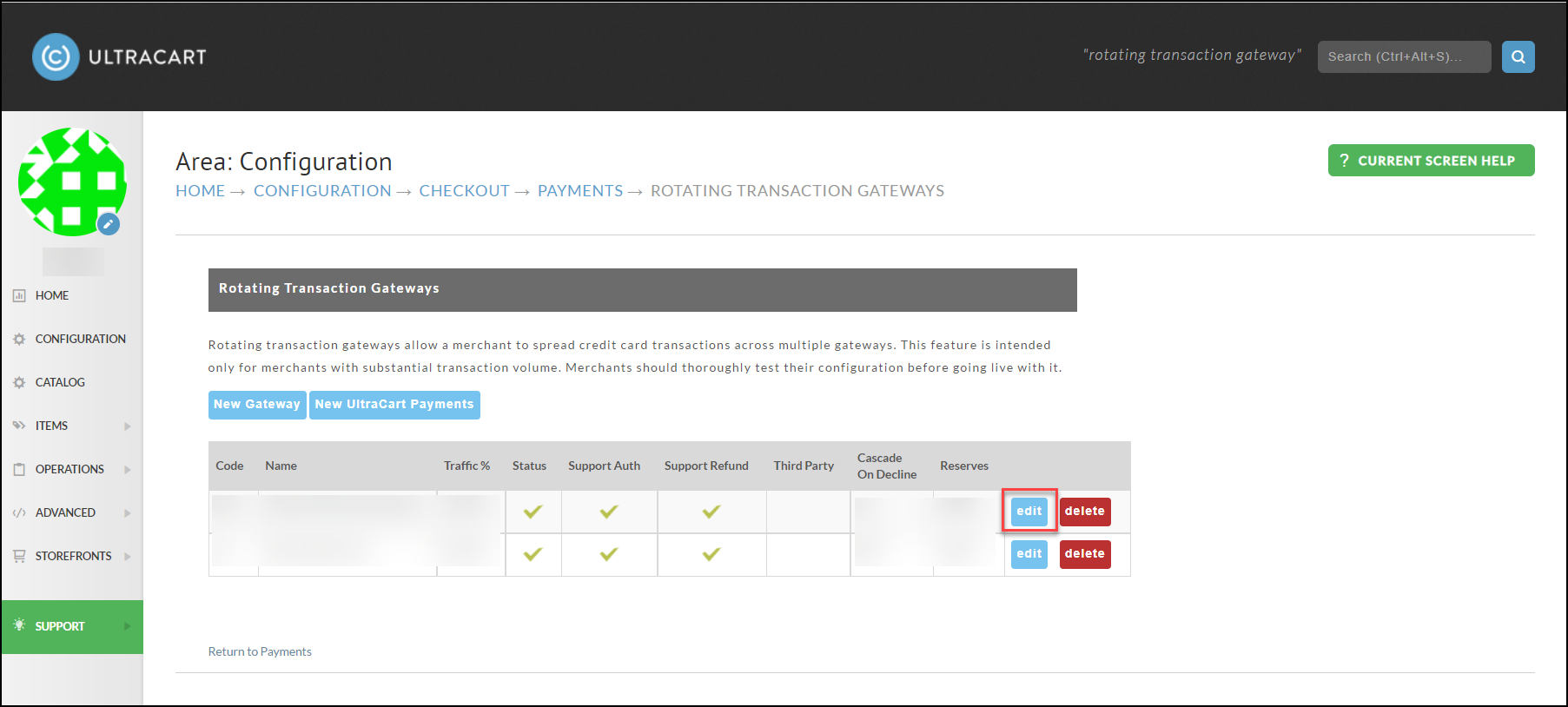Click the Status column header
1568x707 pixels.
coord(529,466)
